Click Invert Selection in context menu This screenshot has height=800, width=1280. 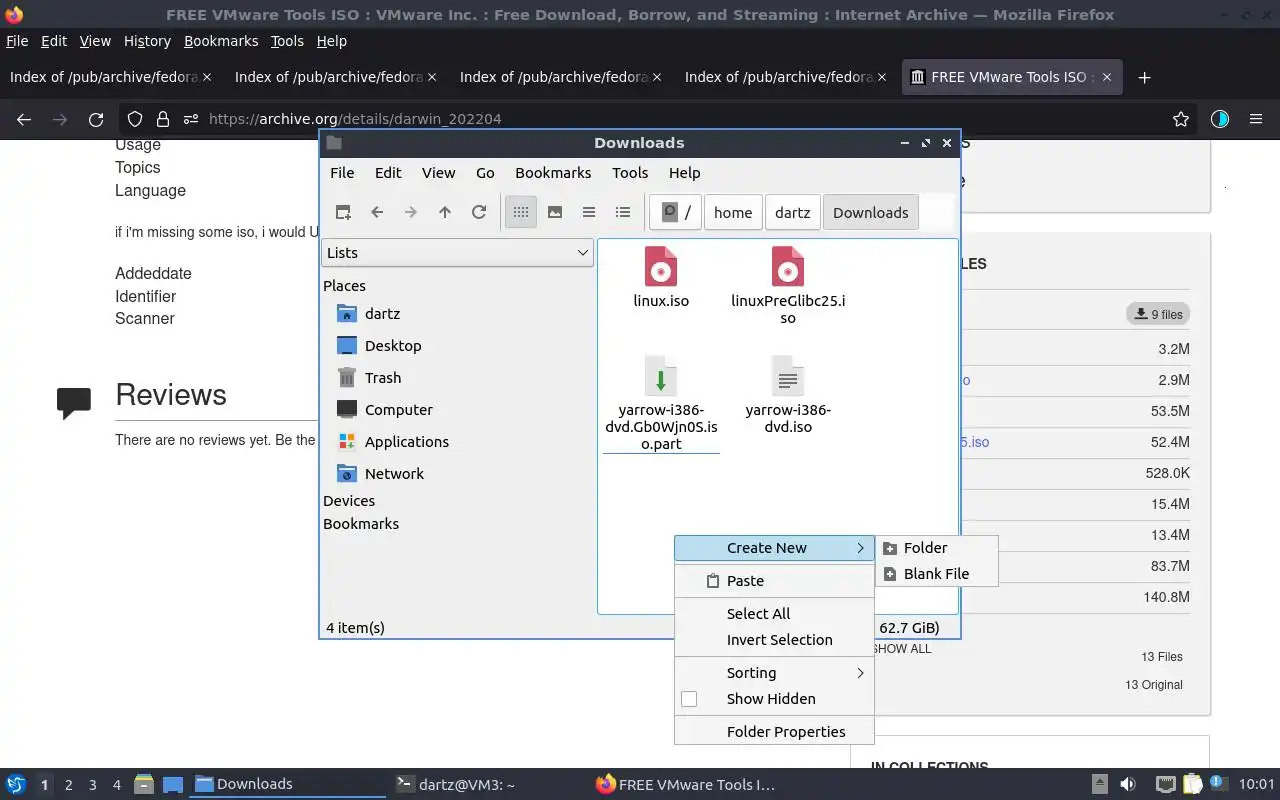point(774,640)
